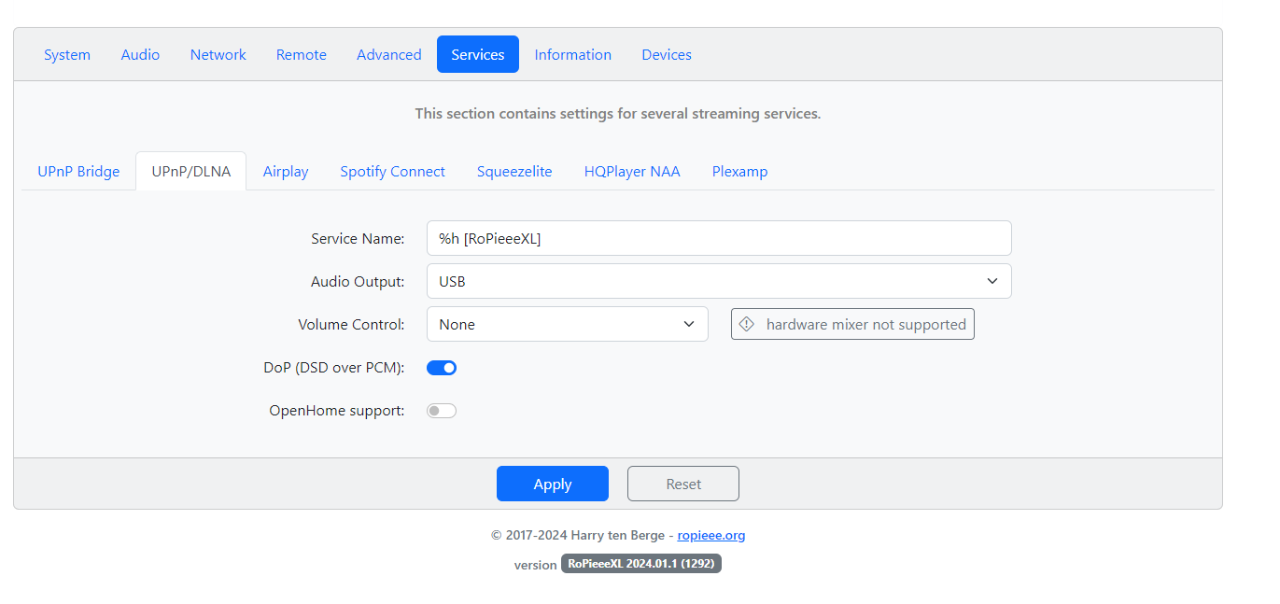The image size is (1280, 604).
Task: Open the System tab
Action: 67,55
